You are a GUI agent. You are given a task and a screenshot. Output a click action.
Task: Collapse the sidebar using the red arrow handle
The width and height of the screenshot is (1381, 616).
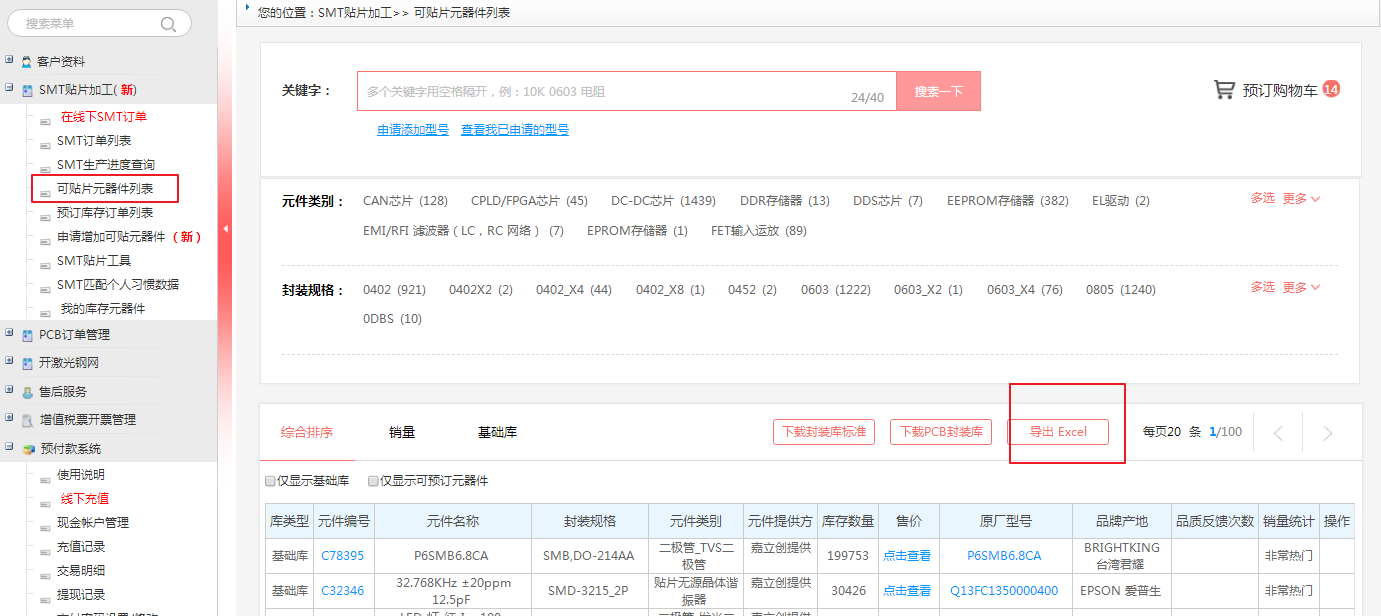click(x=225, y=229)
